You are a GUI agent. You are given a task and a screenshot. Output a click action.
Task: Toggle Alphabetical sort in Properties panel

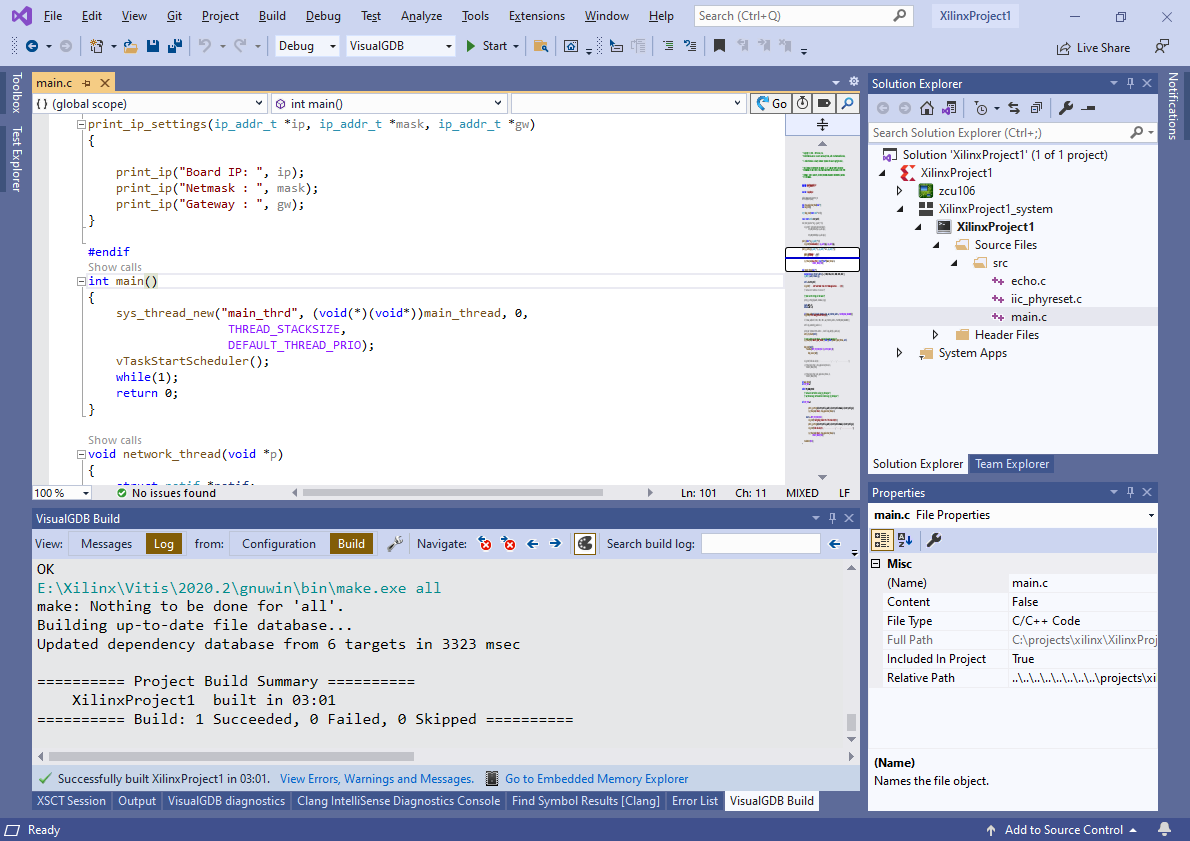tap(905, 540)
